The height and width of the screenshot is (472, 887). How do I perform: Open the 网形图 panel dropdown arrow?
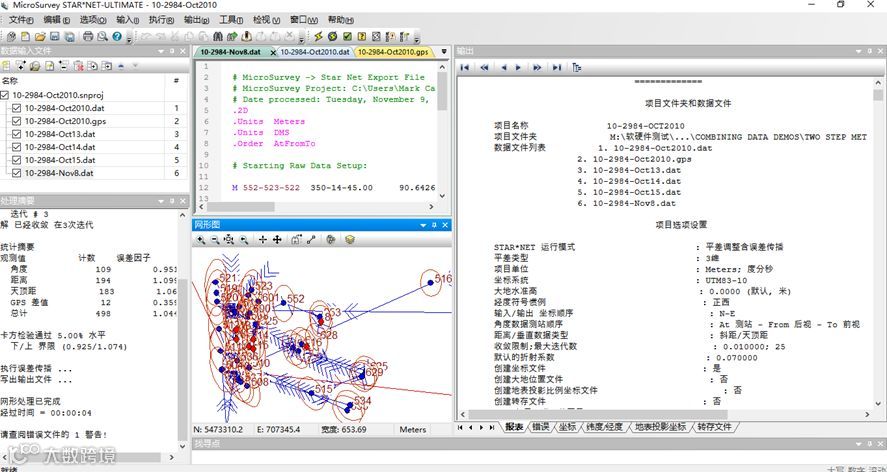pyautogui.click(x=423, y=225)
